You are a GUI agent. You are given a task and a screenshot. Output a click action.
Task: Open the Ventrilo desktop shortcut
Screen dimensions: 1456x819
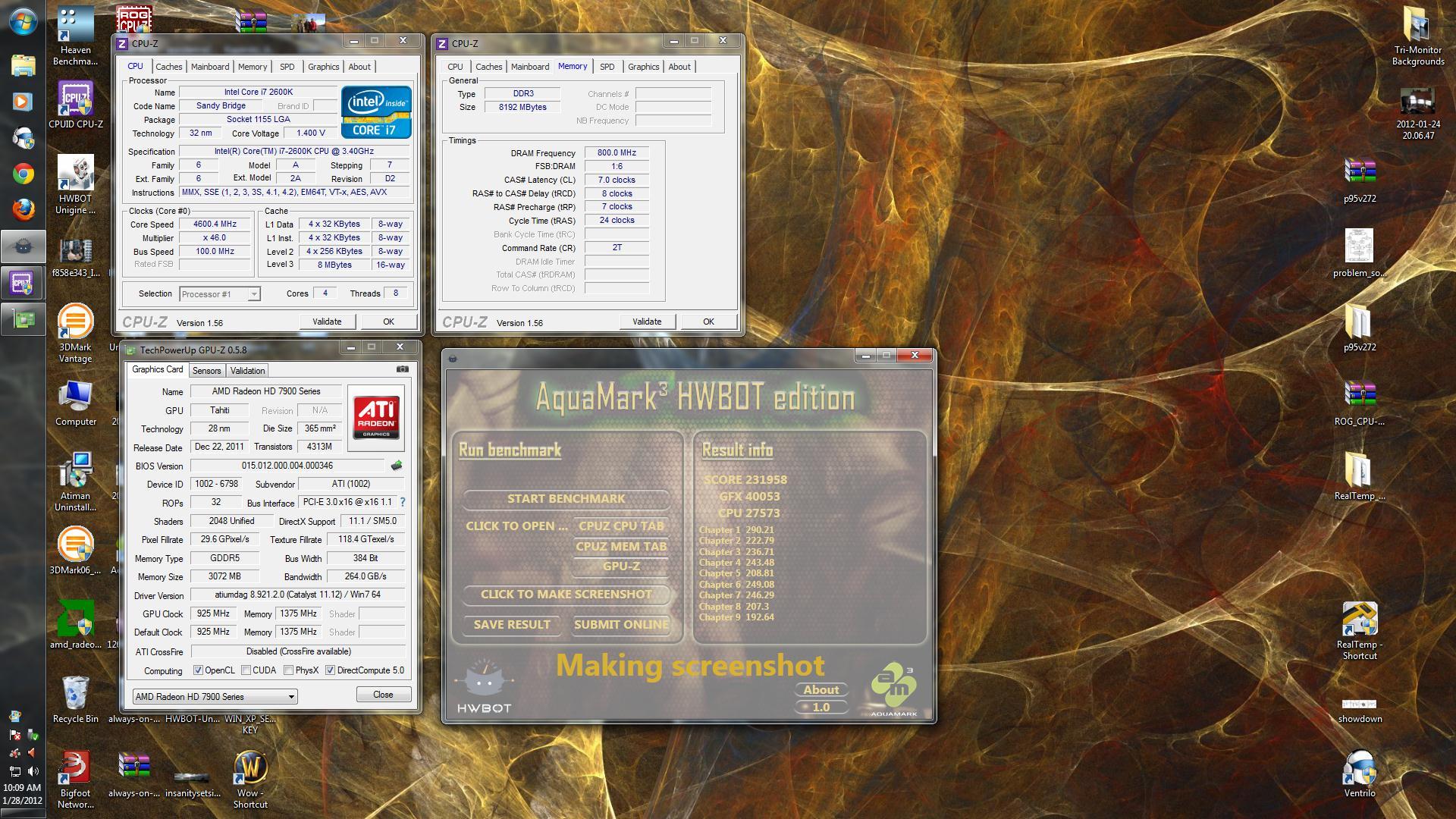tap(1359, 773)
